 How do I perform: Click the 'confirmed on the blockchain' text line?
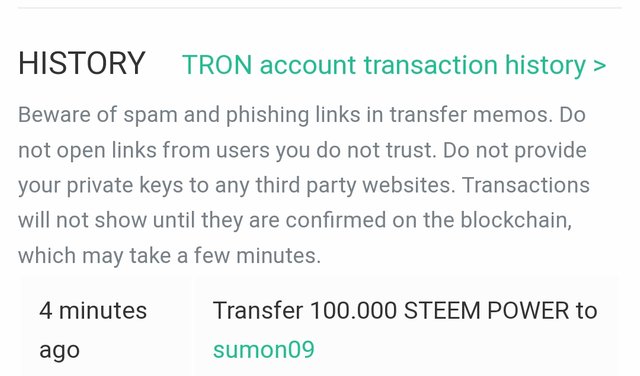coord(295,220)
